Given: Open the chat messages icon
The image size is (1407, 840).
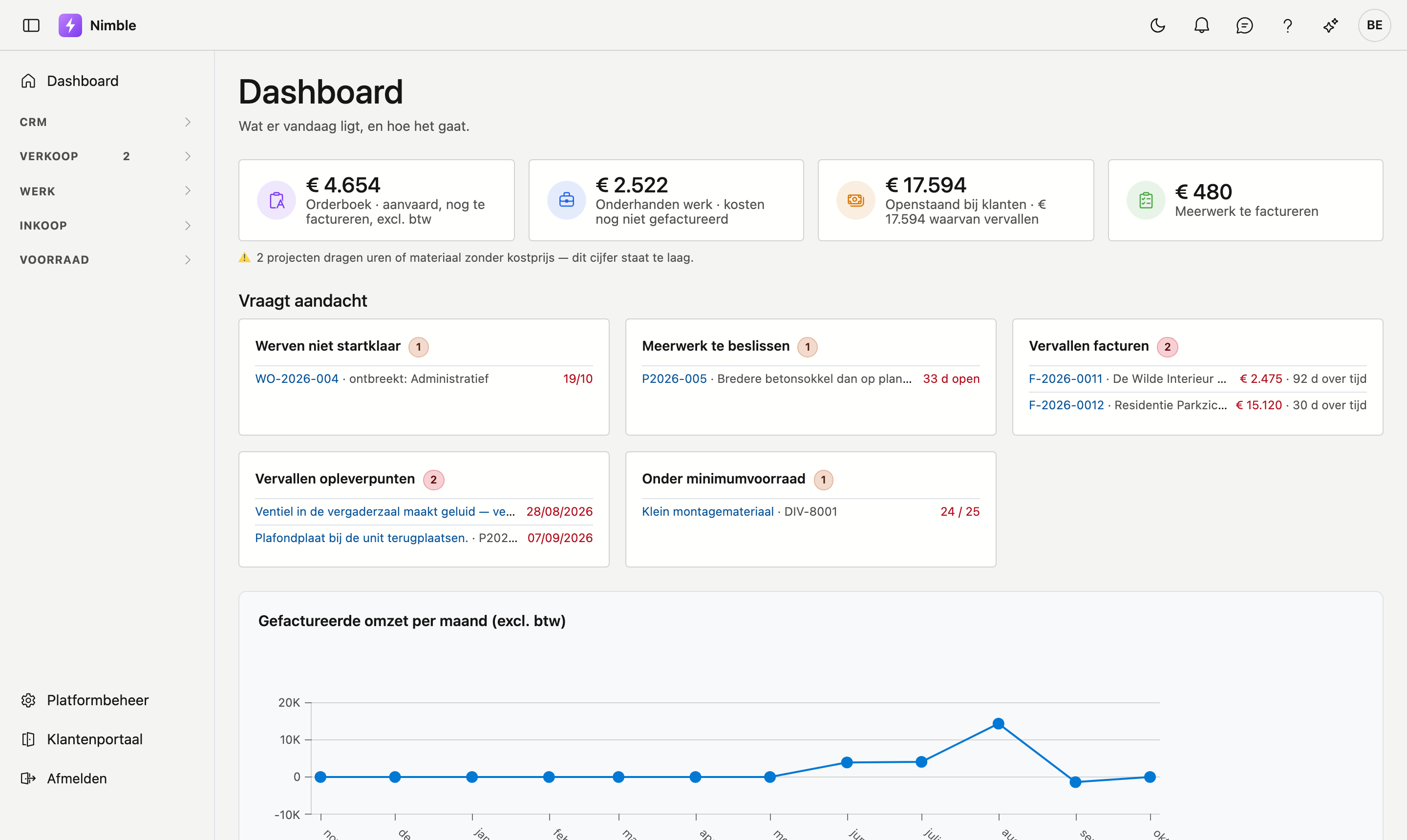Looking at the screenshot, I should (x=1244, y=25).
